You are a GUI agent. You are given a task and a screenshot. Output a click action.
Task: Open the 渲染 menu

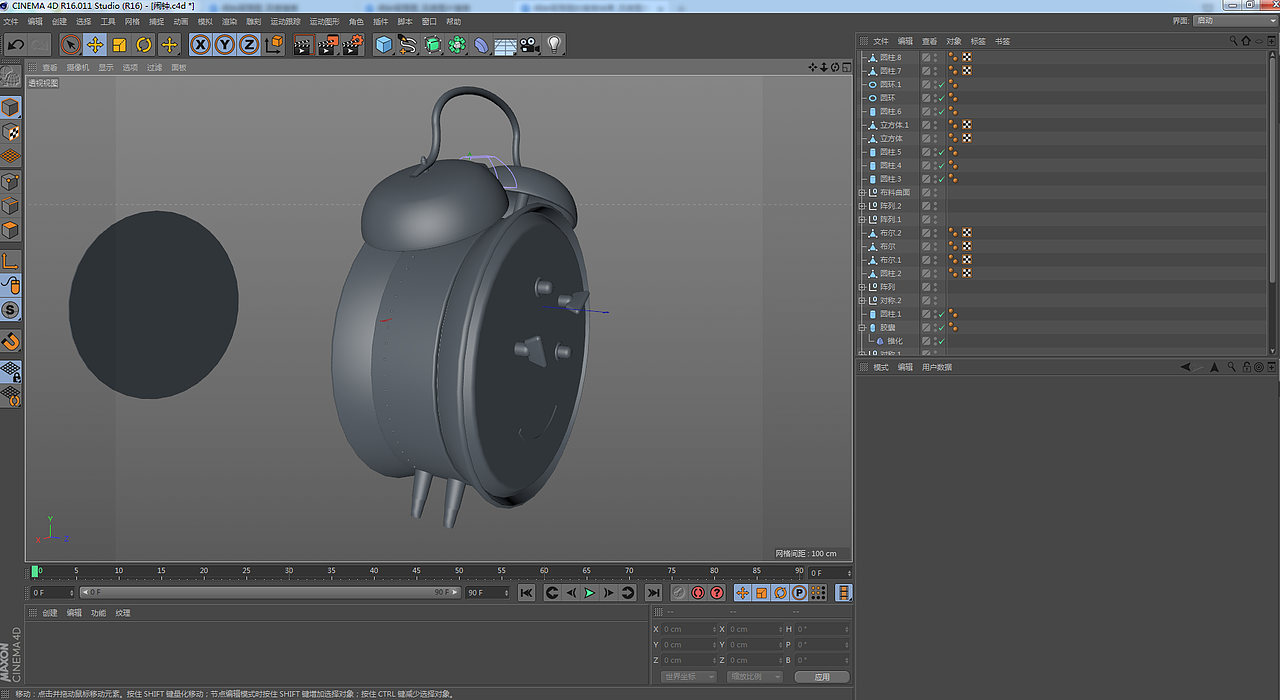pos(229,21)
